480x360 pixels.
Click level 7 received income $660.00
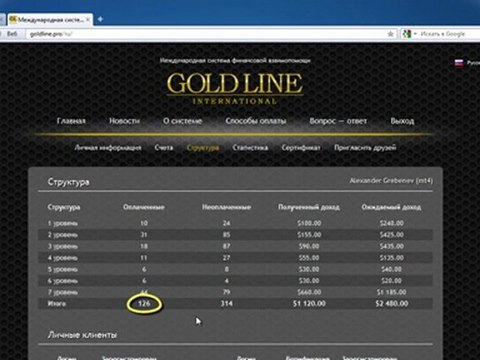pos(309,292)
